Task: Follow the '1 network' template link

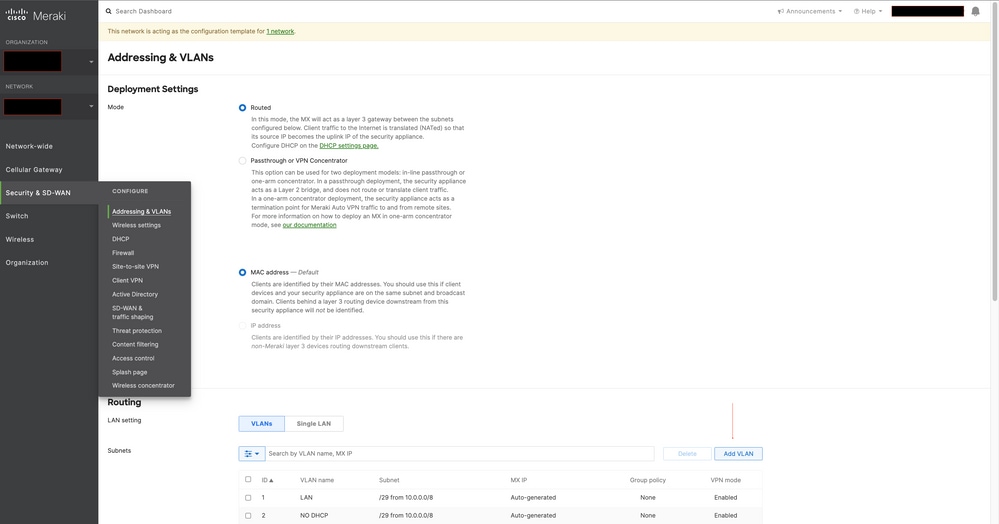Action: coord(280,31)
